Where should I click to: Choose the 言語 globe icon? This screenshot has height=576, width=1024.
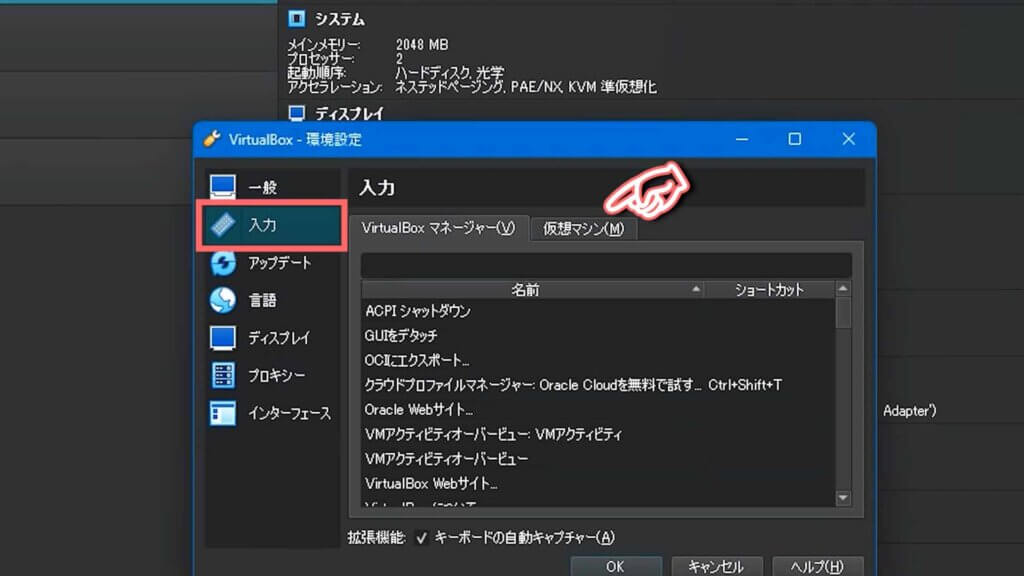223,300
